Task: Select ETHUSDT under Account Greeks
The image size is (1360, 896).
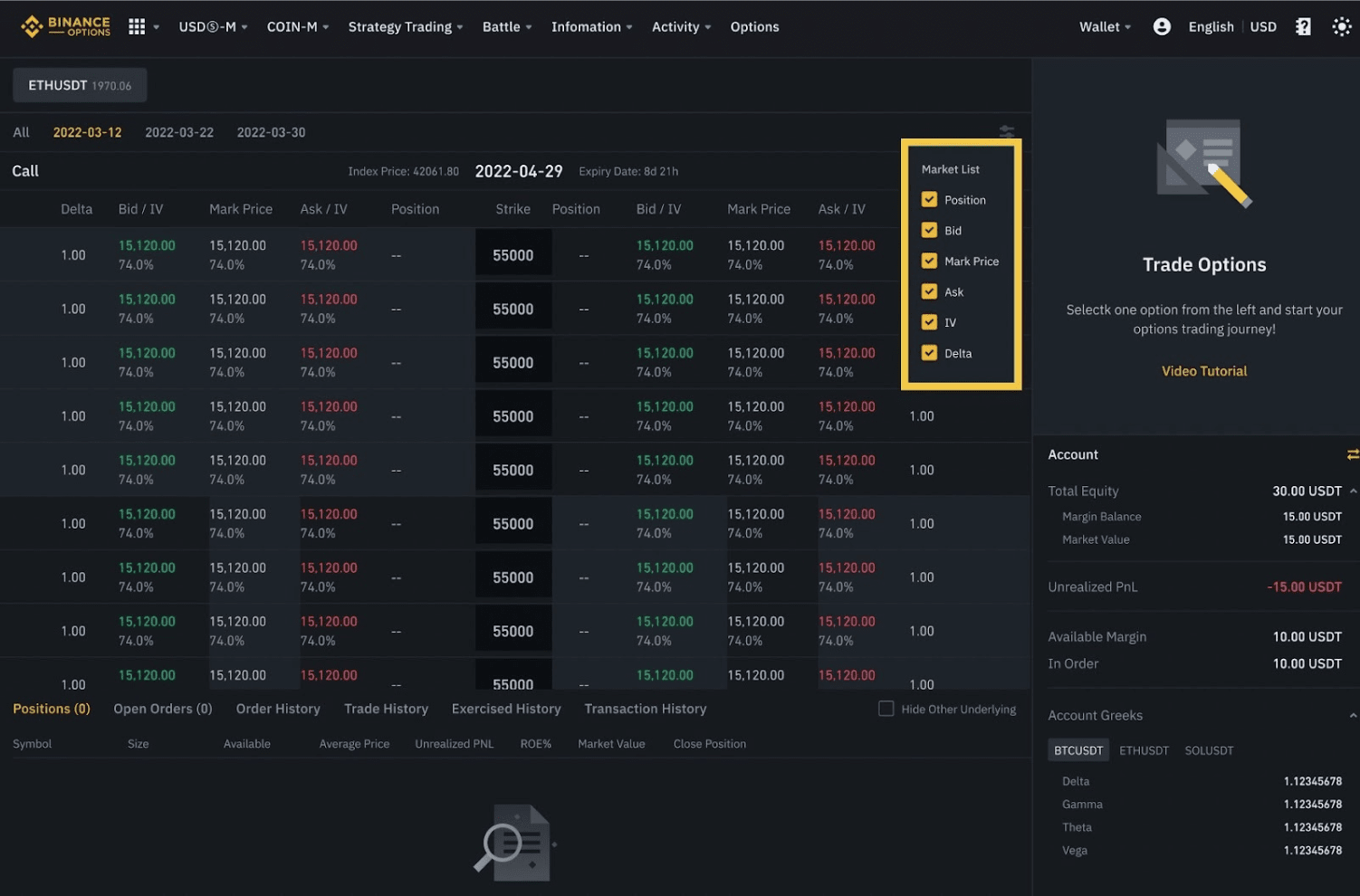Action: pyautogui.click(x=1144, y=750)
